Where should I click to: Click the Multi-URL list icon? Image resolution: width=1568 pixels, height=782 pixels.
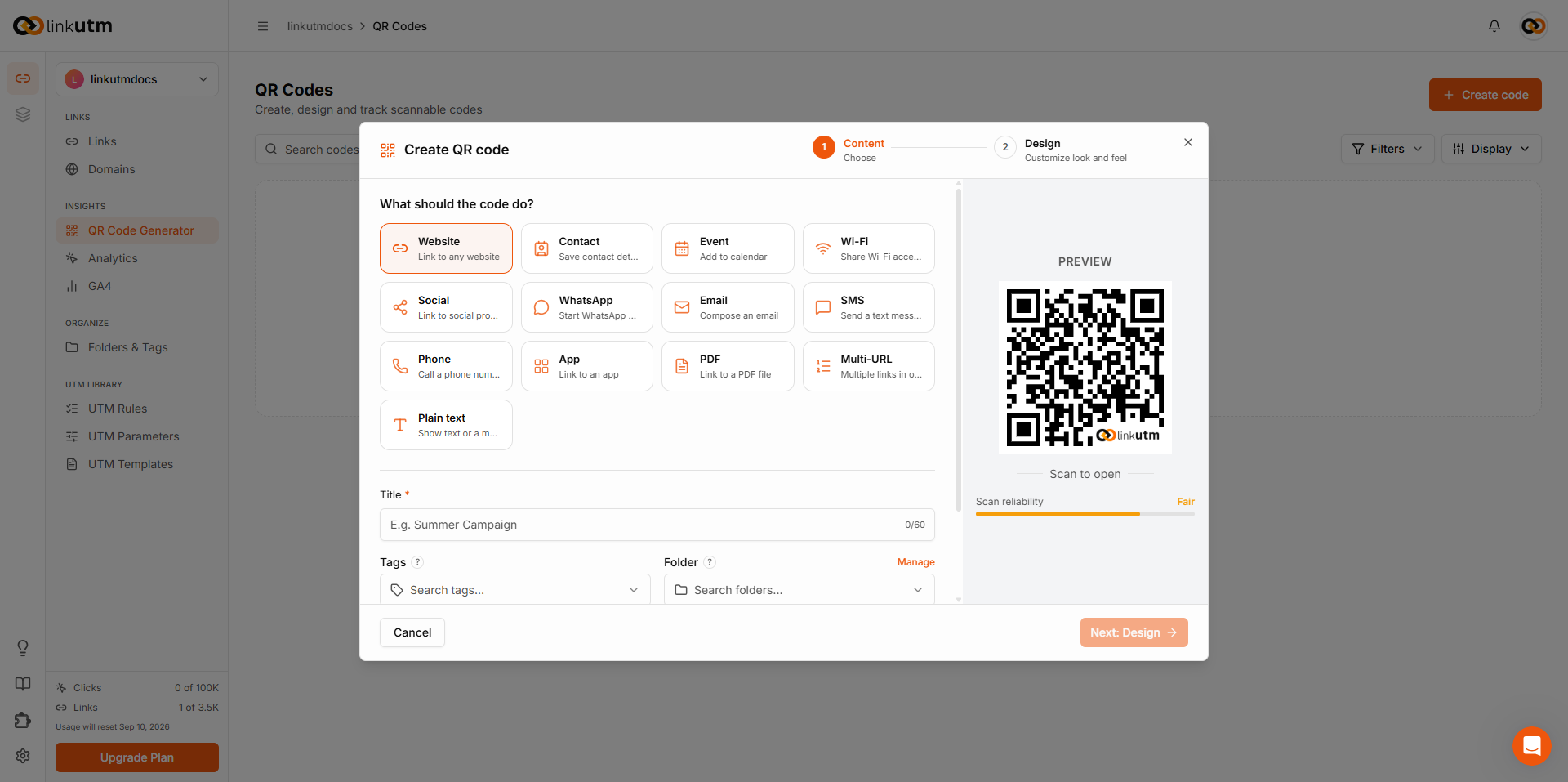click(x=823, y=366)
